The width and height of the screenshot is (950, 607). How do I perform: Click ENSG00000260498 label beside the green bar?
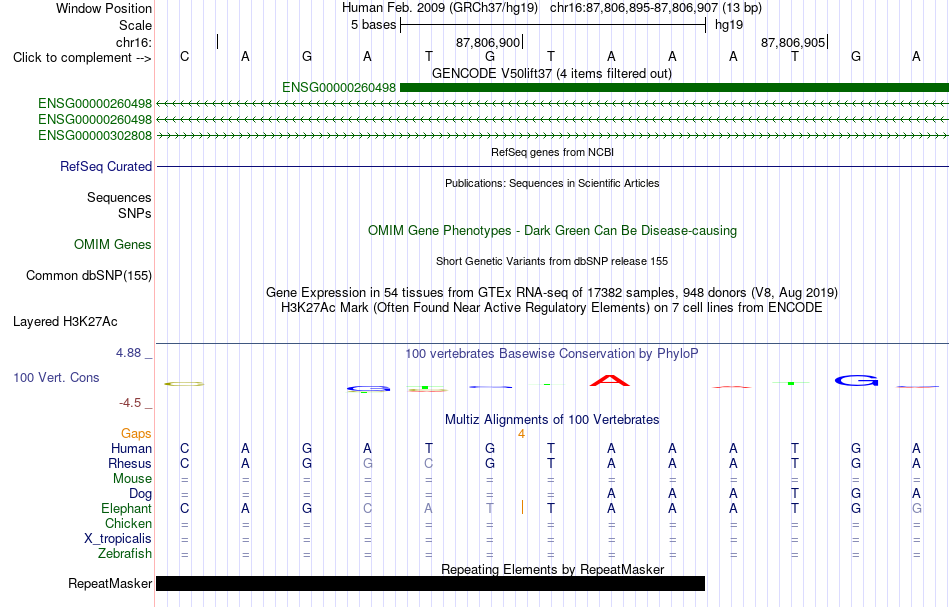(x=339, y=88)
